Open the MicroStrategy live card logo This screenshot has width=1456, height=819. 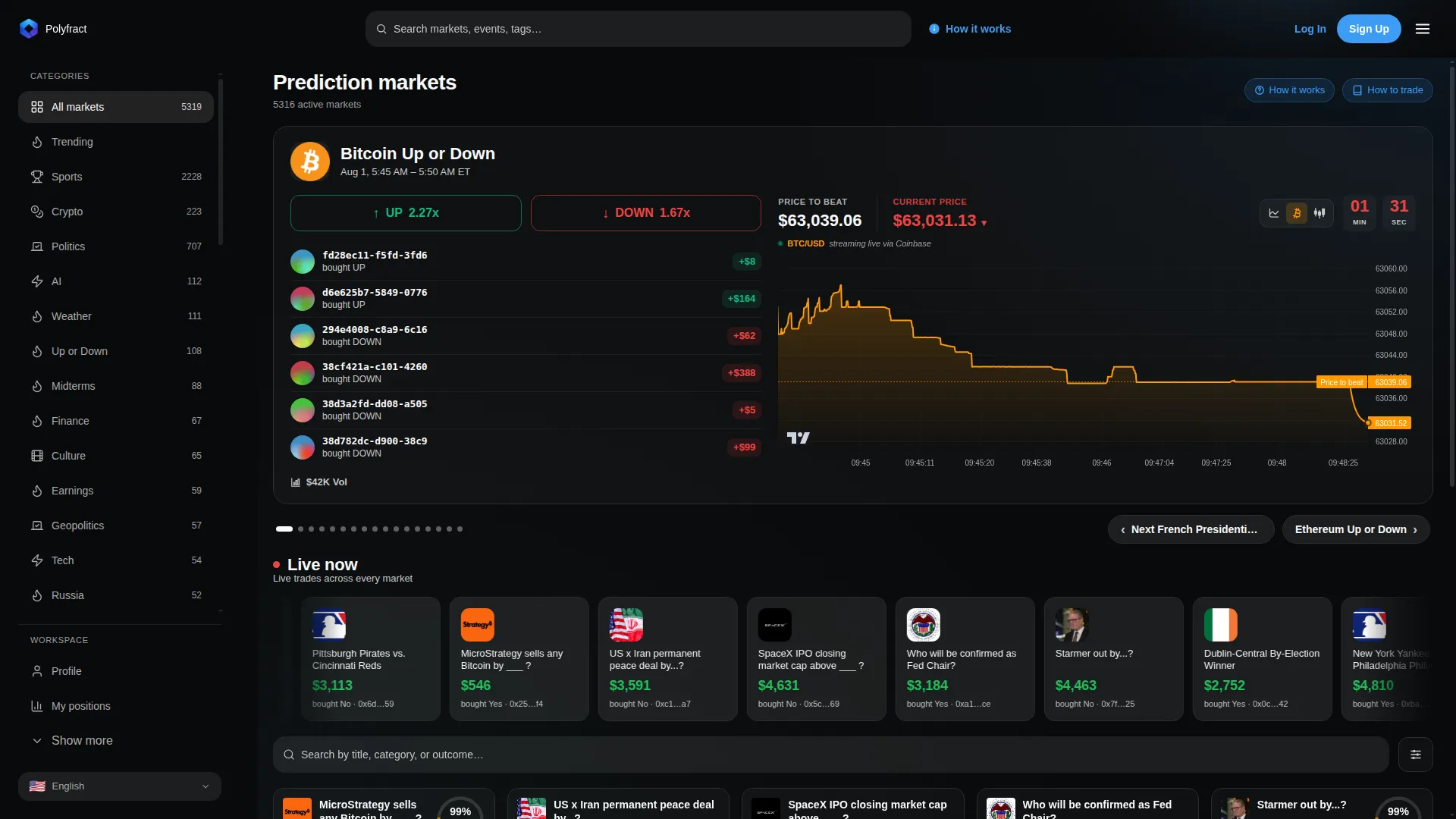pos(478,625)
